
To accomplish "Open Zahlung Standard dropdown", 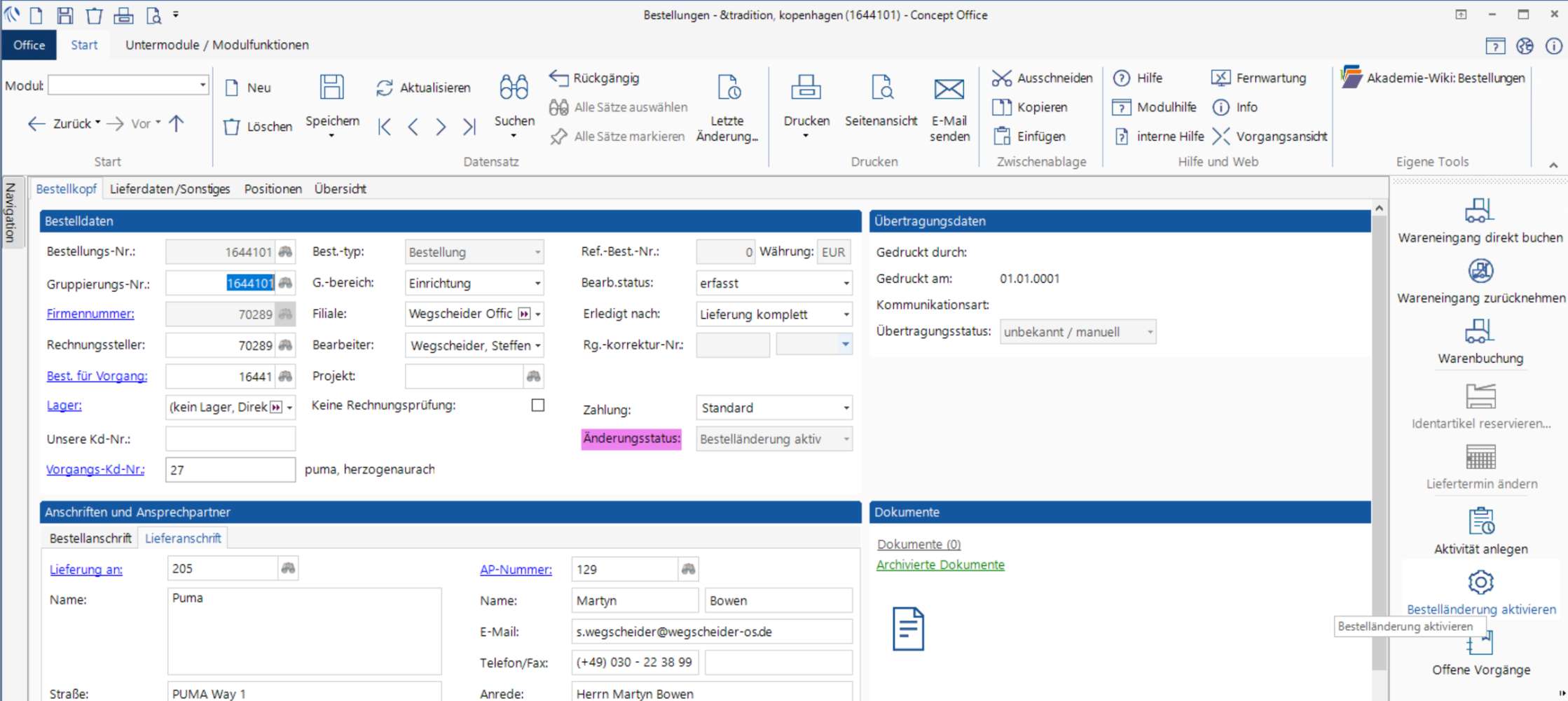I will point(846,408).
